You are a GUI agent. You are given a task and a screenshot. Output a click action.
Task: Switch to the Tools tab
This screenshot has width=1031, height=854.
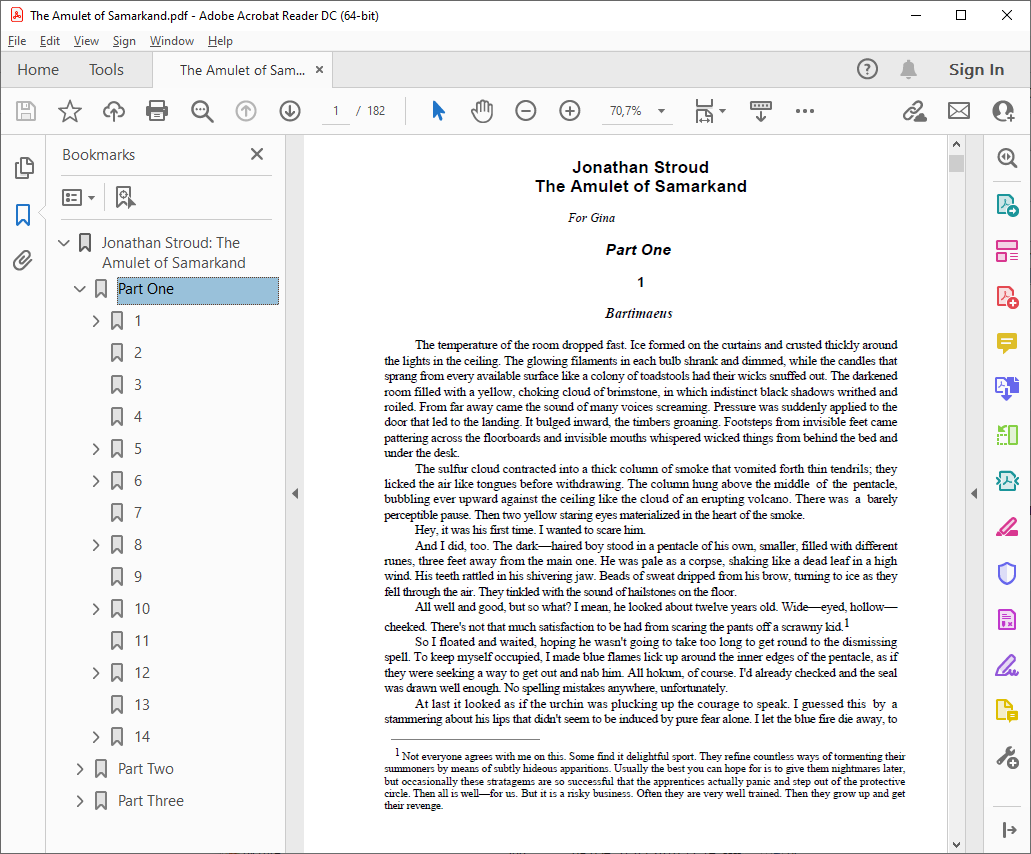107,70
